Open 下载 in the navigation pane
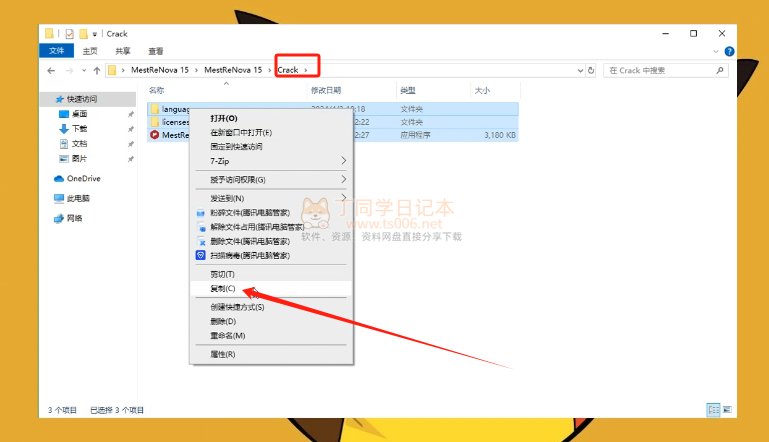Viewport: 769px width, 442px height. click(x=79, y=129)
